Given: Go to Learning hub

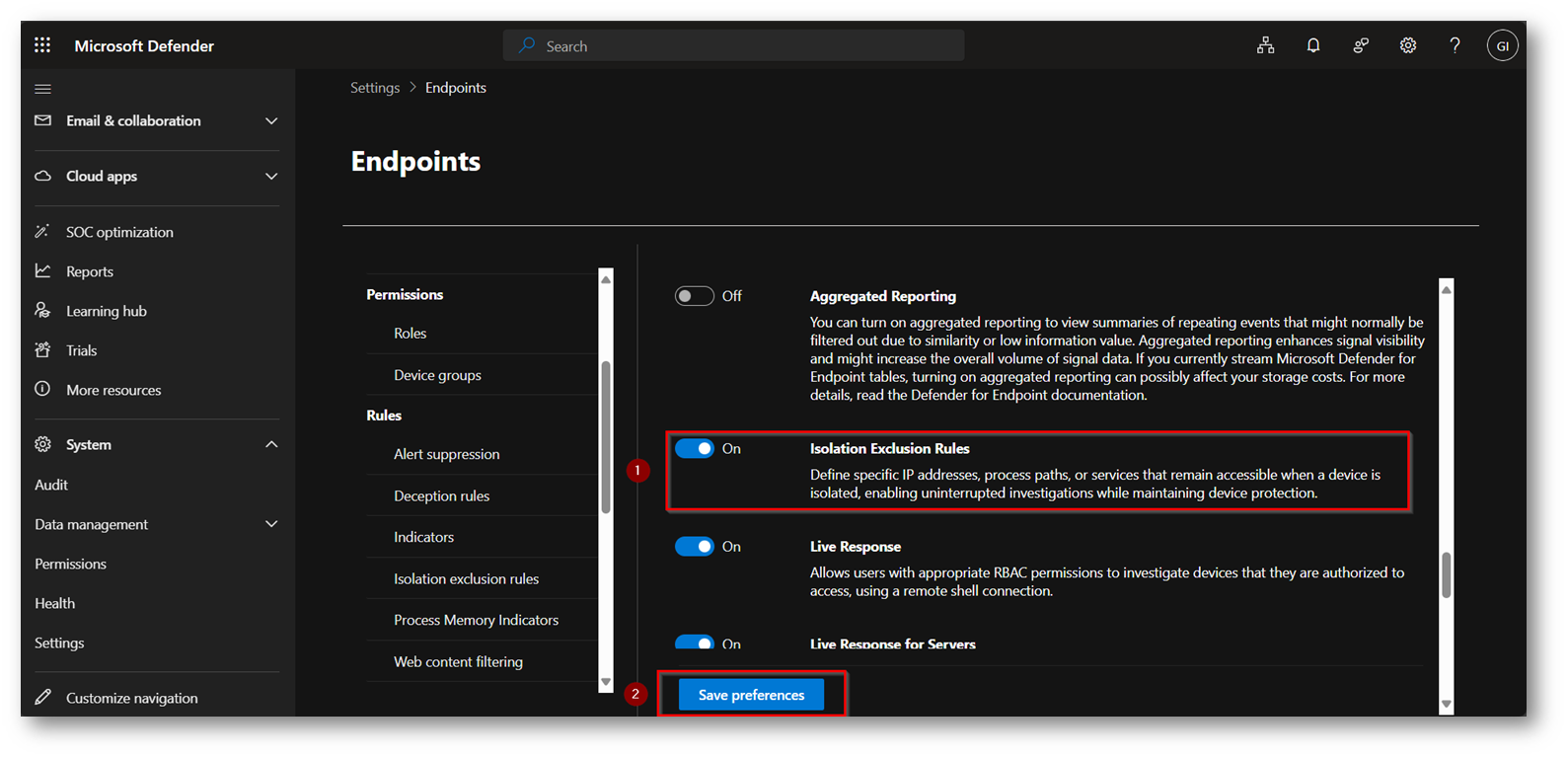Looking at the screenshot, I should tap(107, 311).
